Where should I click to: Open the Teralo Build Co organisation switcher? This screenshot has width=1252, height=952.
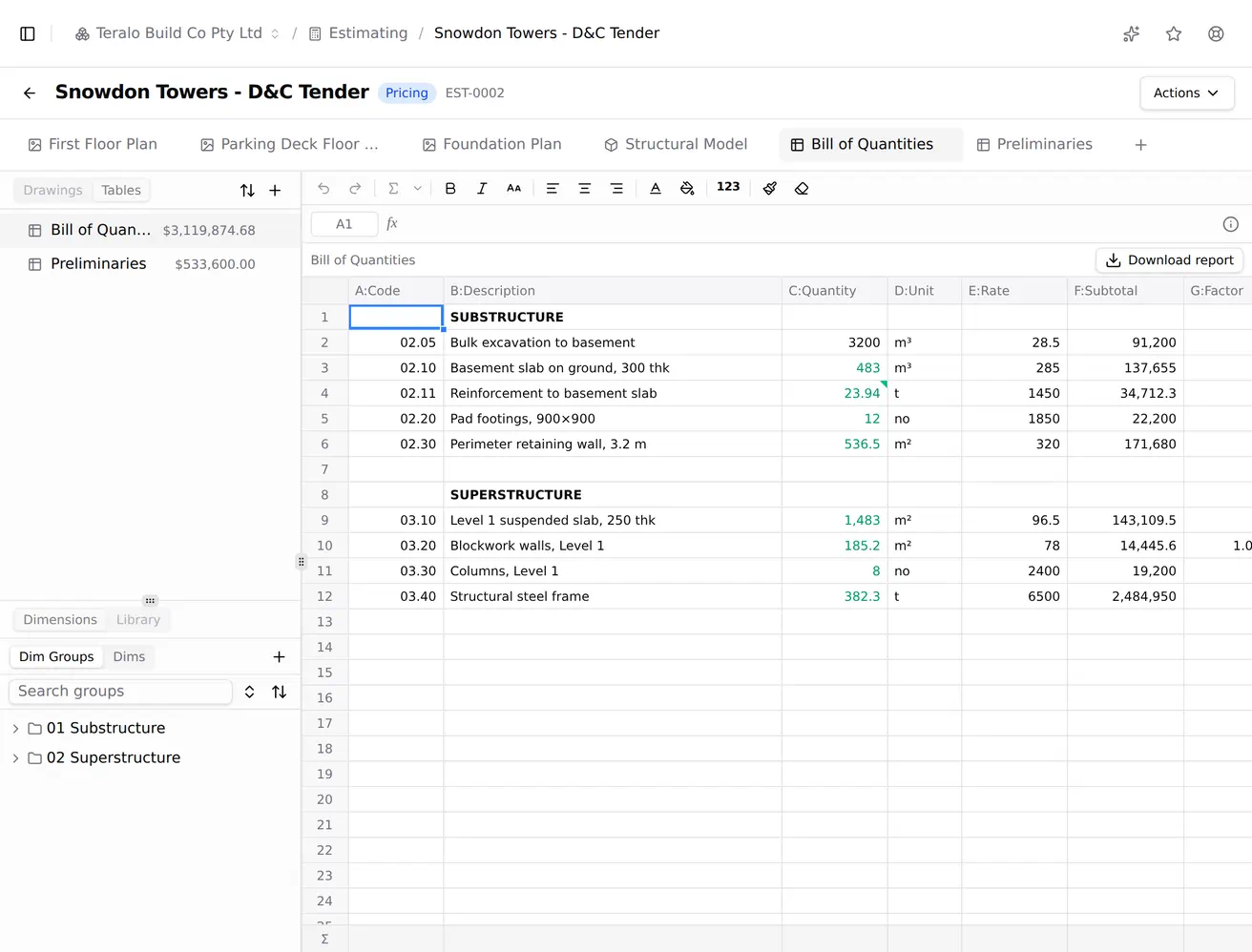click(177, 33)
